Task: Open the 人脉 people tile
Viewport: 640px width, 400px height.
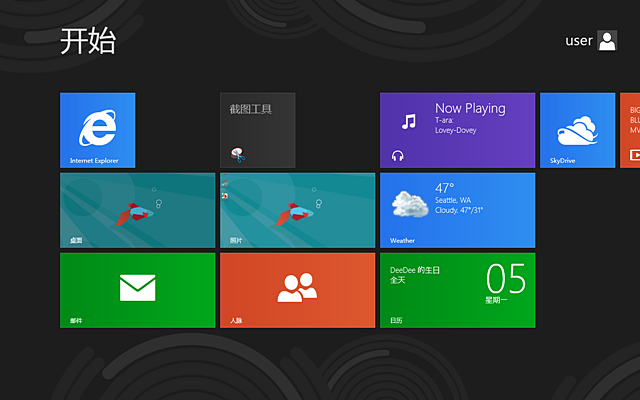Action: [x=298, y=290]
